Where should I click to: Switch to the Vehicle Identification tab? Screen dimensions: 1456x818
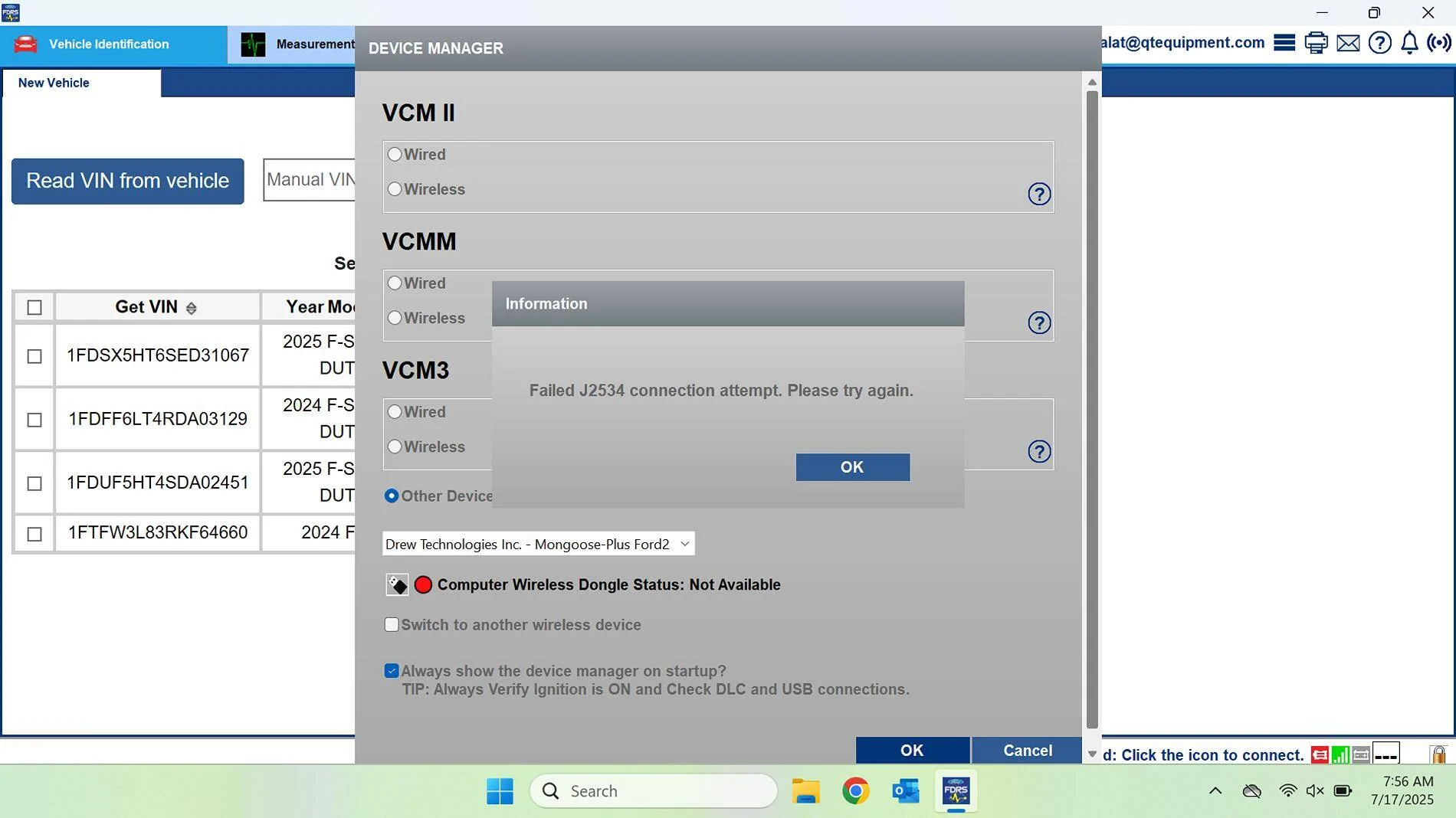pos(107,44)
